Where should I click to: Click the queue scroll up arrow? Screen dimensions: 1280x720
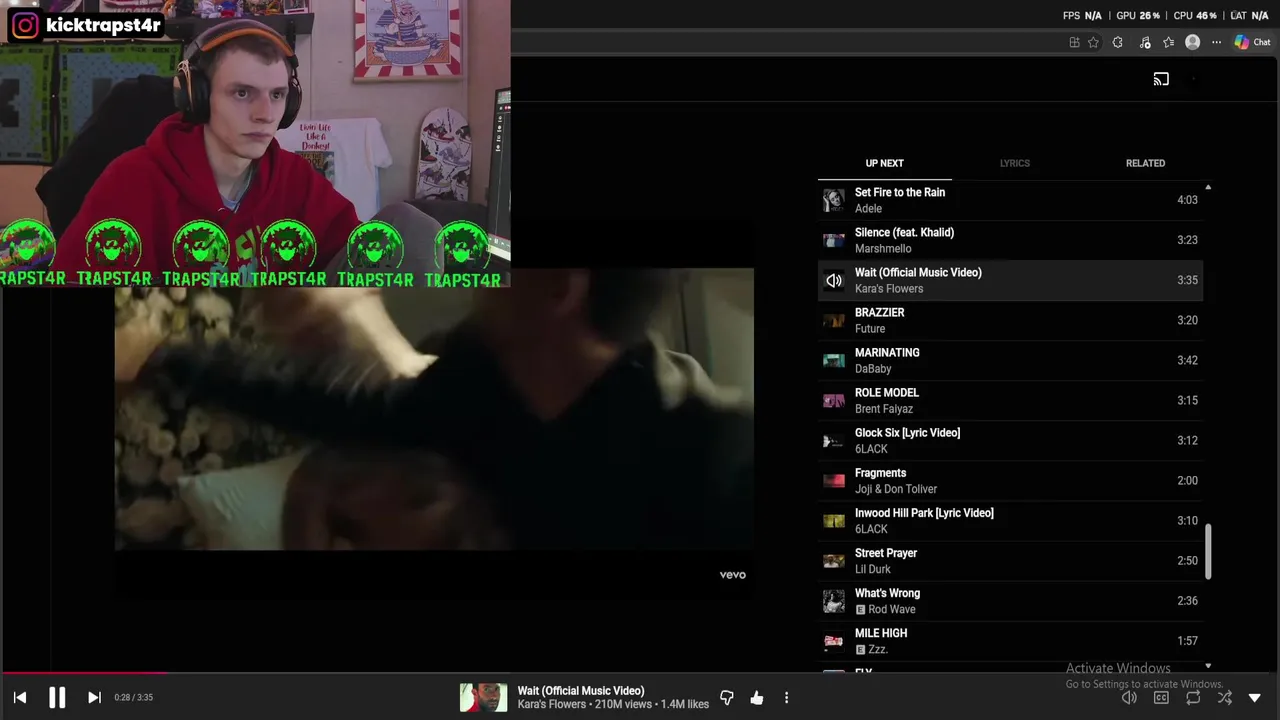point(1208,187)
